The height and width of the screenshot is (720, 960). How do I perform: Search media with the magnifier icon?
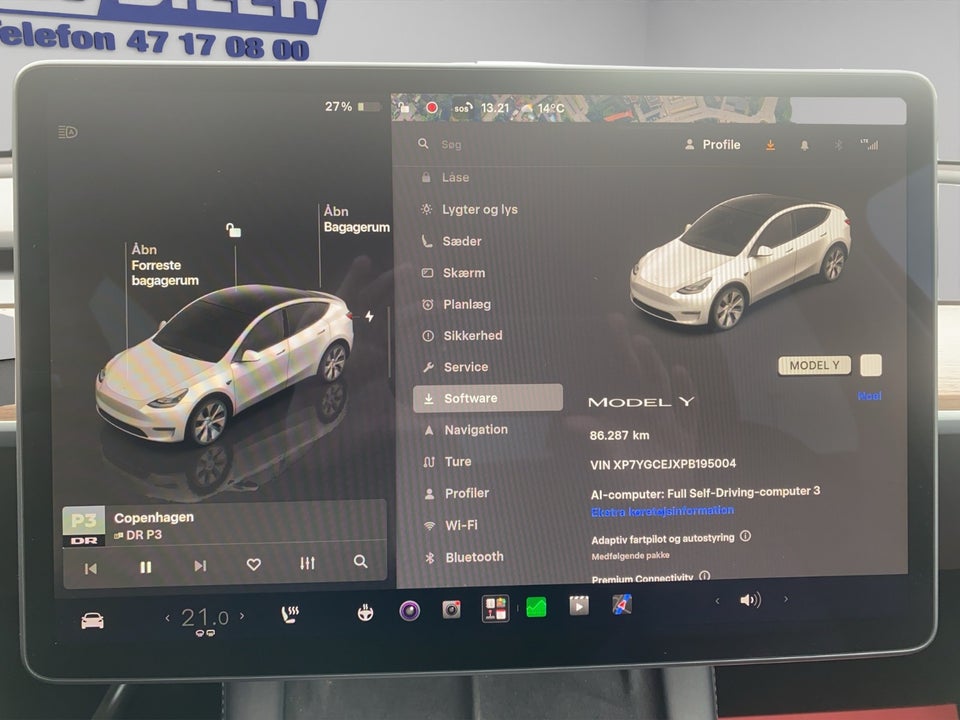point(361,561)
